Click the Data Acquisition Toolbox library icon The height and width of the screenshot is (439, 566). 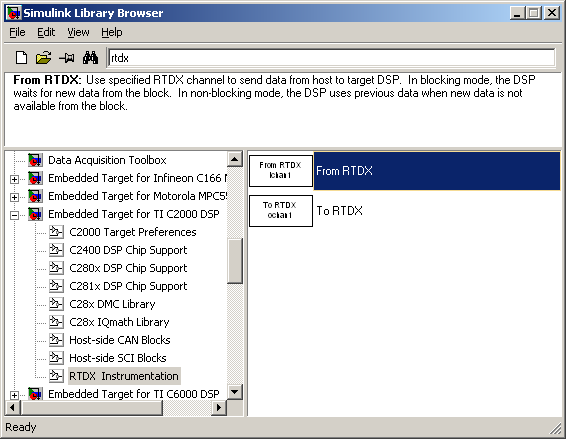pyautogui.click(x=35, y=160)
